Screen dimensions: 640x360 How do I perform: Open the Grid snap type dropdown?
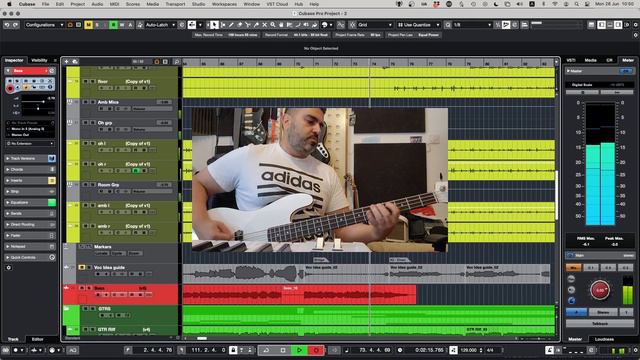pyautogui.click(x=375, y=25)
